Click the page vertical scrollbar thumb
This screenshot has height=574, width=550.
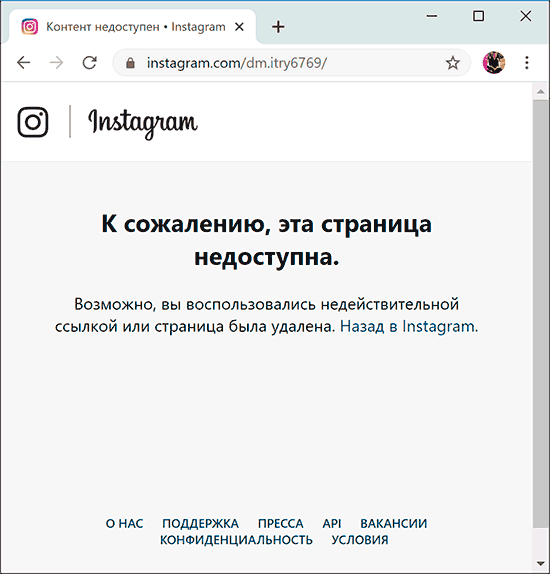click(540, 313)
